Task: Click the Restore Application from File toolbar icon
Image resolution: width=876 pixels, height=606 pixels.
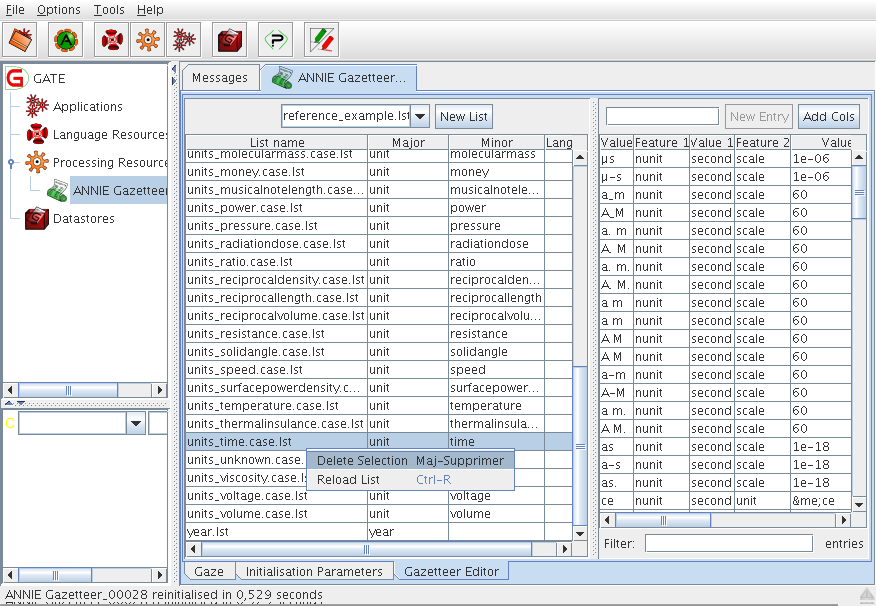Action: (x=22, y=40)
